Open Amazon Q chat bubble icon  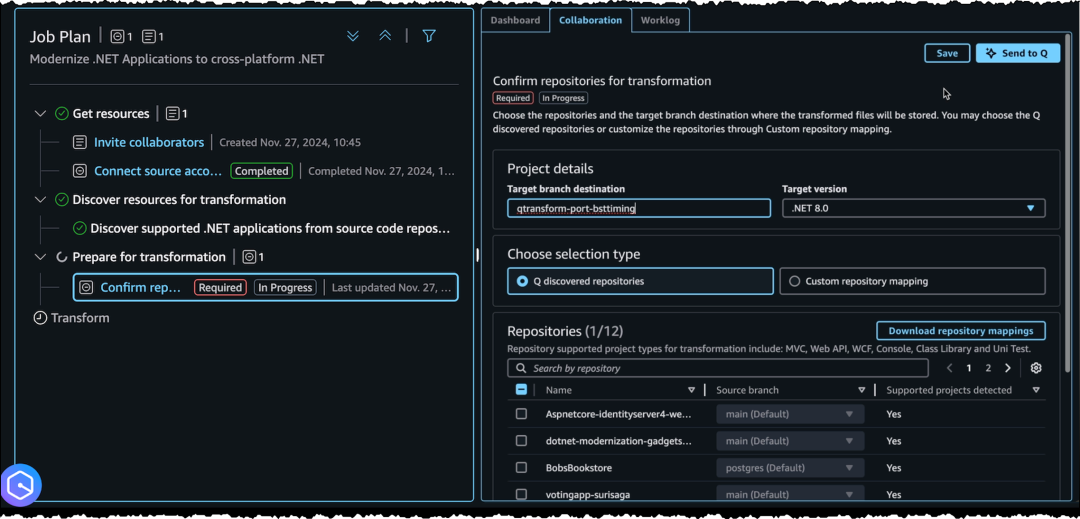click(21, 485)
